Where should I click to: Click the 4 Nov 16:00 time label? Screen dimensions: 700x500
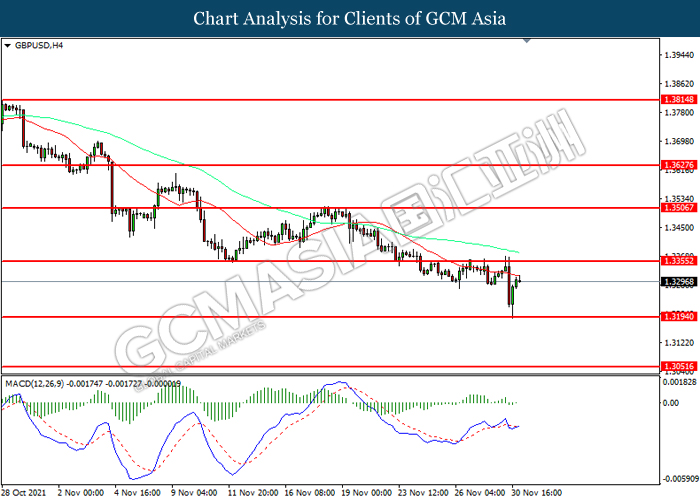point(138,493)
